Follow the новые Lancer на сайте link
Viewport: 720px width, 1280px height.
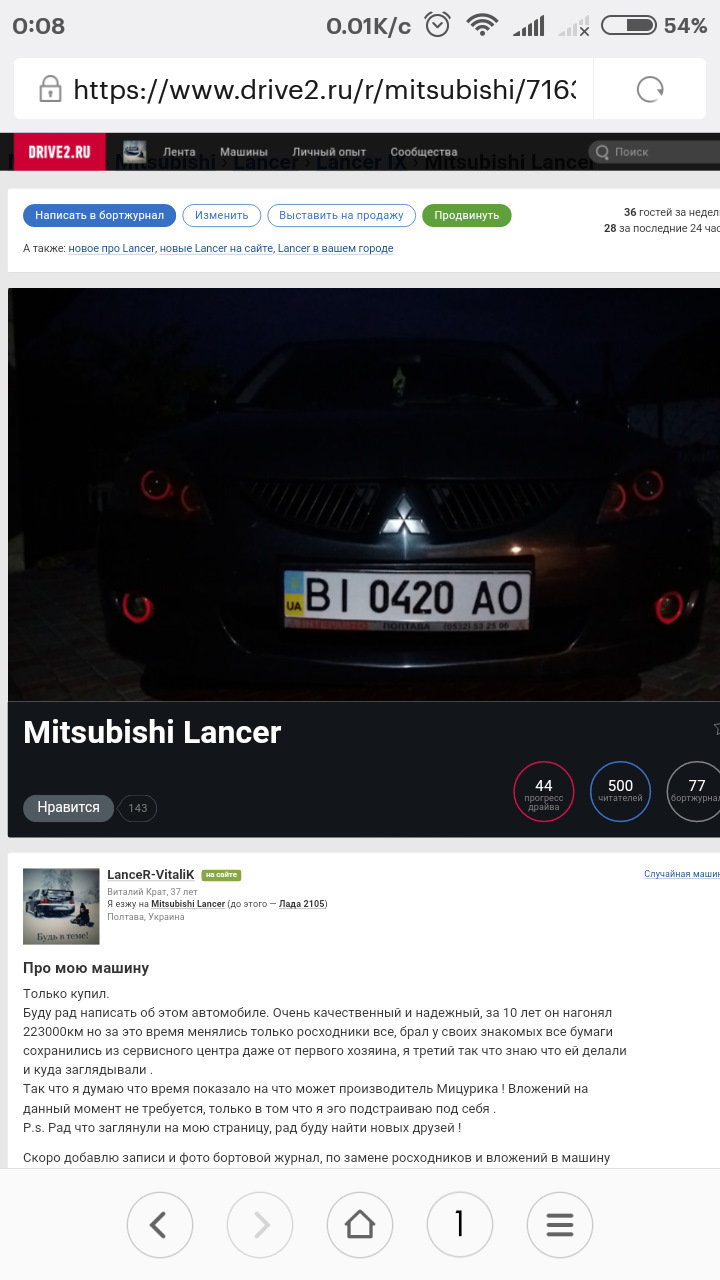click(x=216, y=248)
